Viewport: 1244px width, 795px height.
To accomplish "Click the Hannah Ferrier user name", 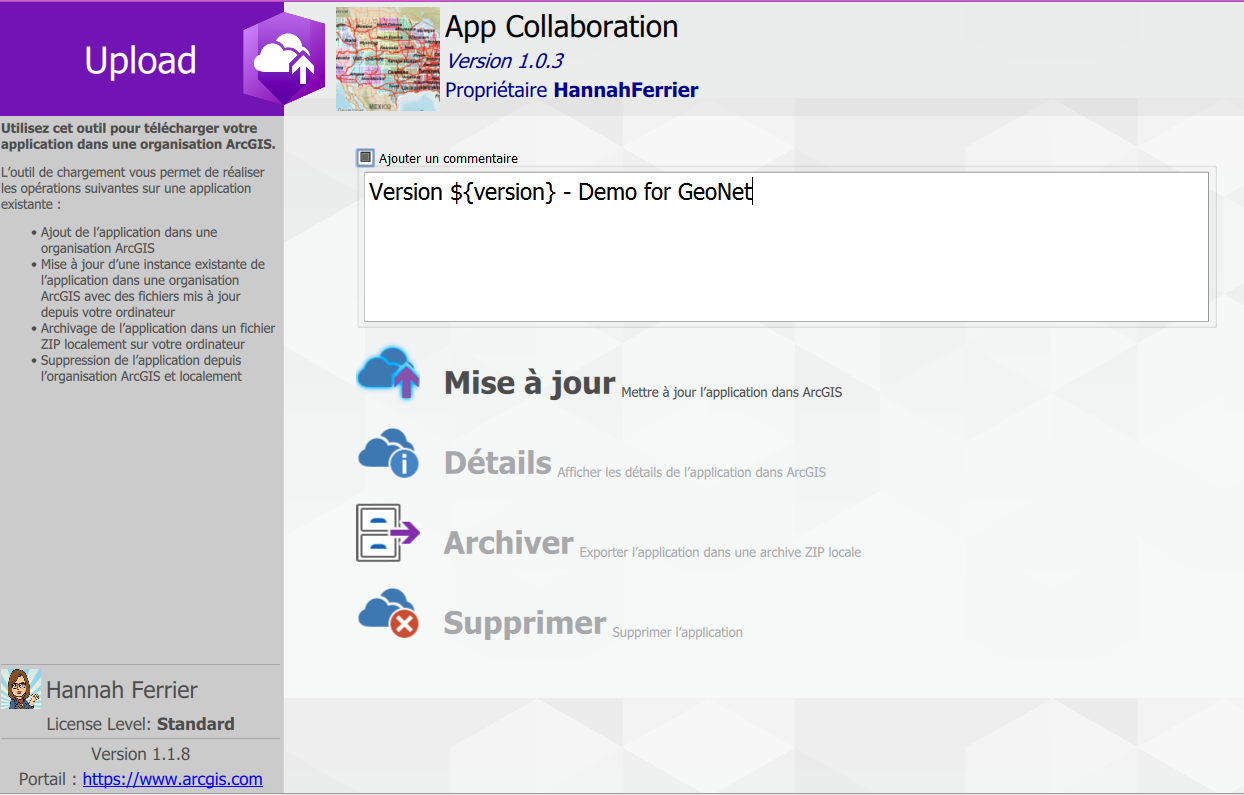I will (x=122, y=690).
